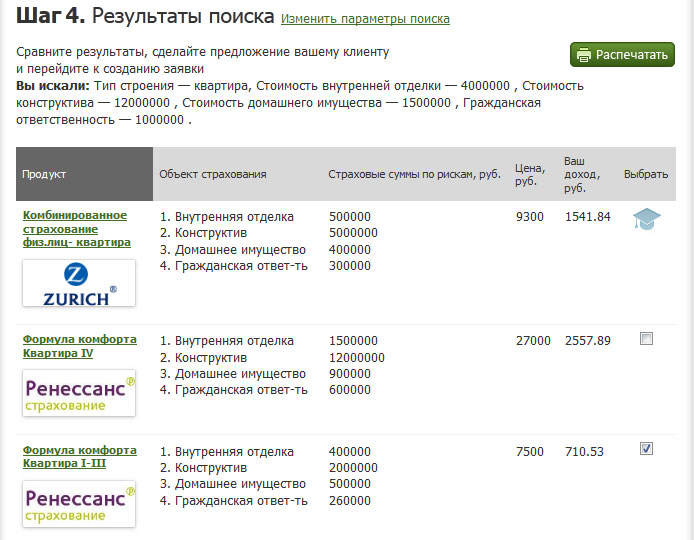The width and height of the screenshot is (694, 540).
Task: Click the Объект страхования column header
Action: [212, 174]
